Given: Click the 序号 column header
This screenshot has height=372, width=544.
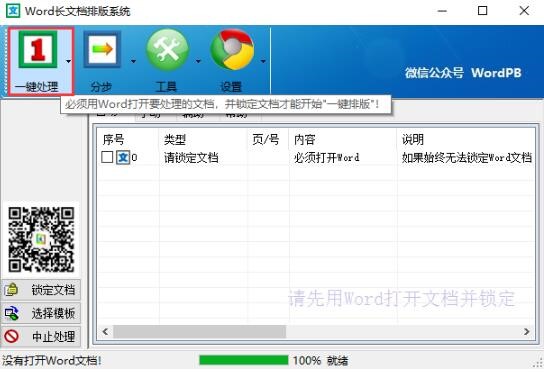Looking at the screenshot, I should point(113,140).
